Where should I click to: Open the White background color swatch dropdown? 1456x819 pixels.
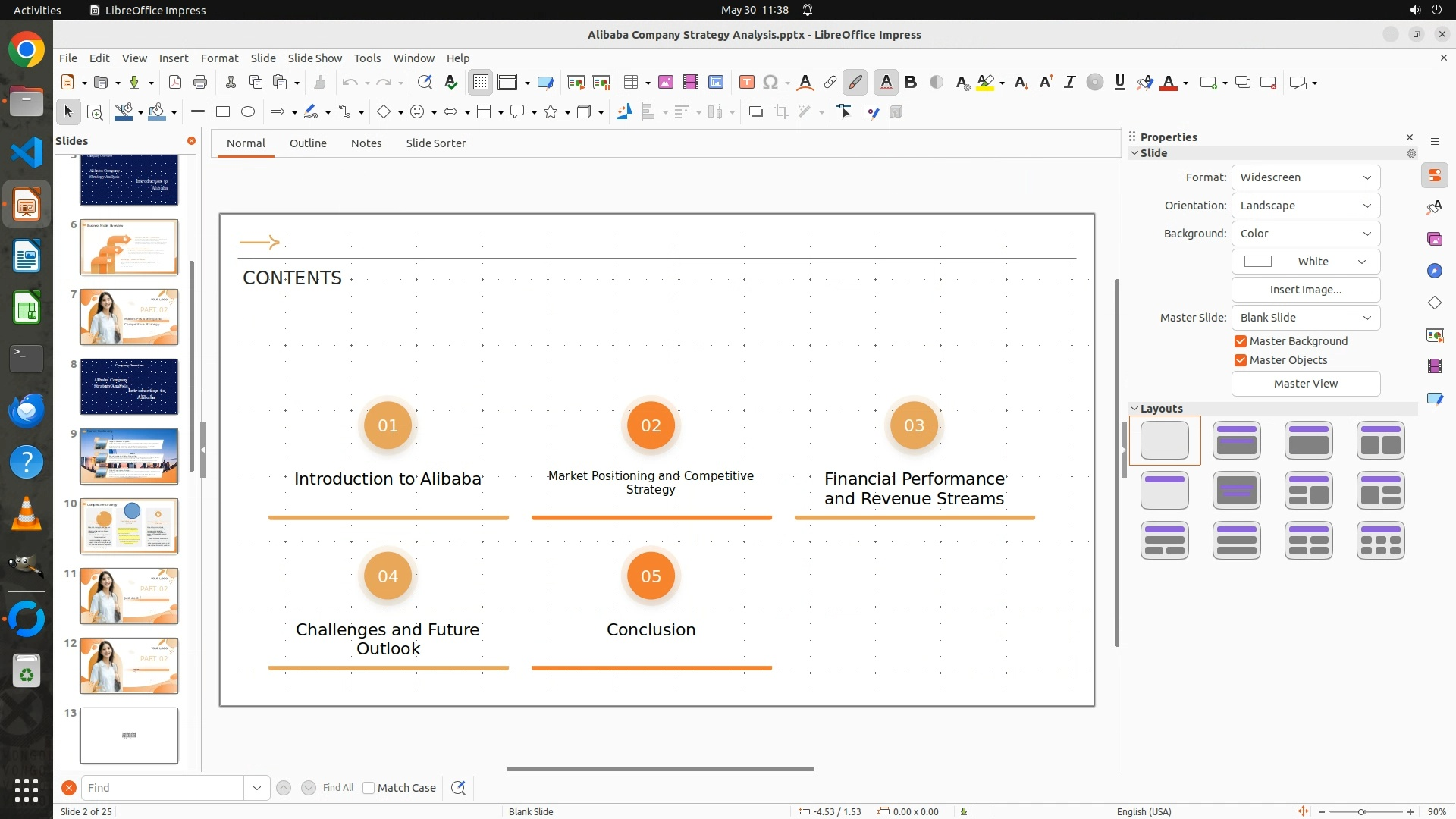pyautogui.click(x=1305, y=262)
